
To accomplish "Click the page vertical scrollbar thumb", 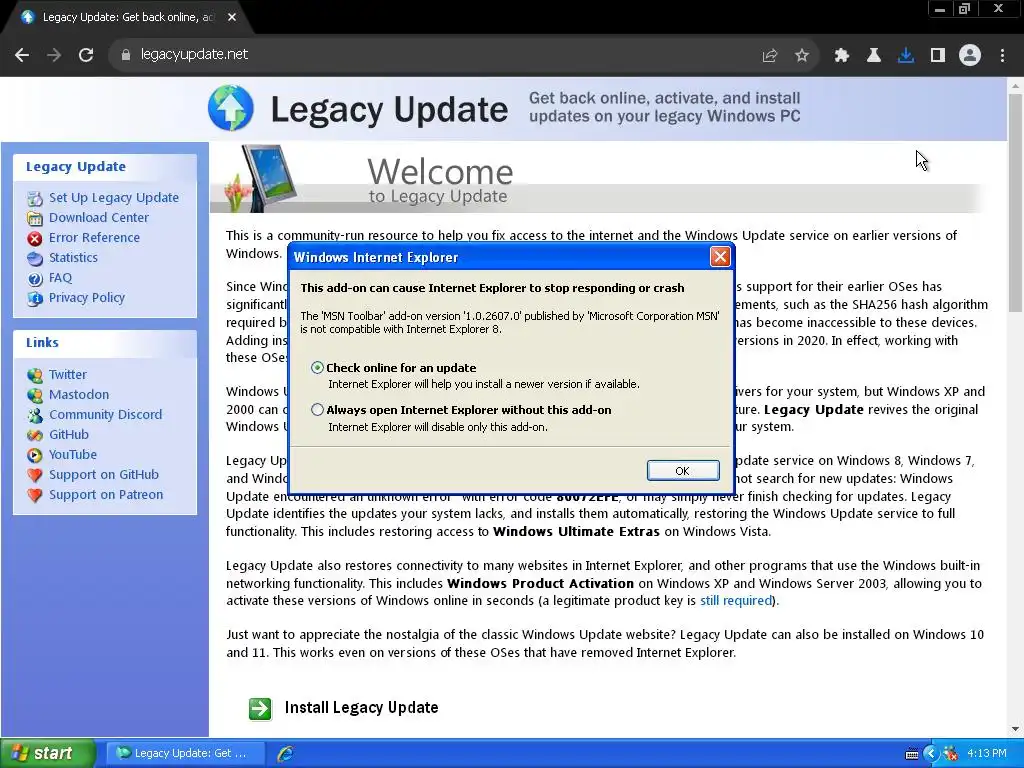I will (1015, 202).
